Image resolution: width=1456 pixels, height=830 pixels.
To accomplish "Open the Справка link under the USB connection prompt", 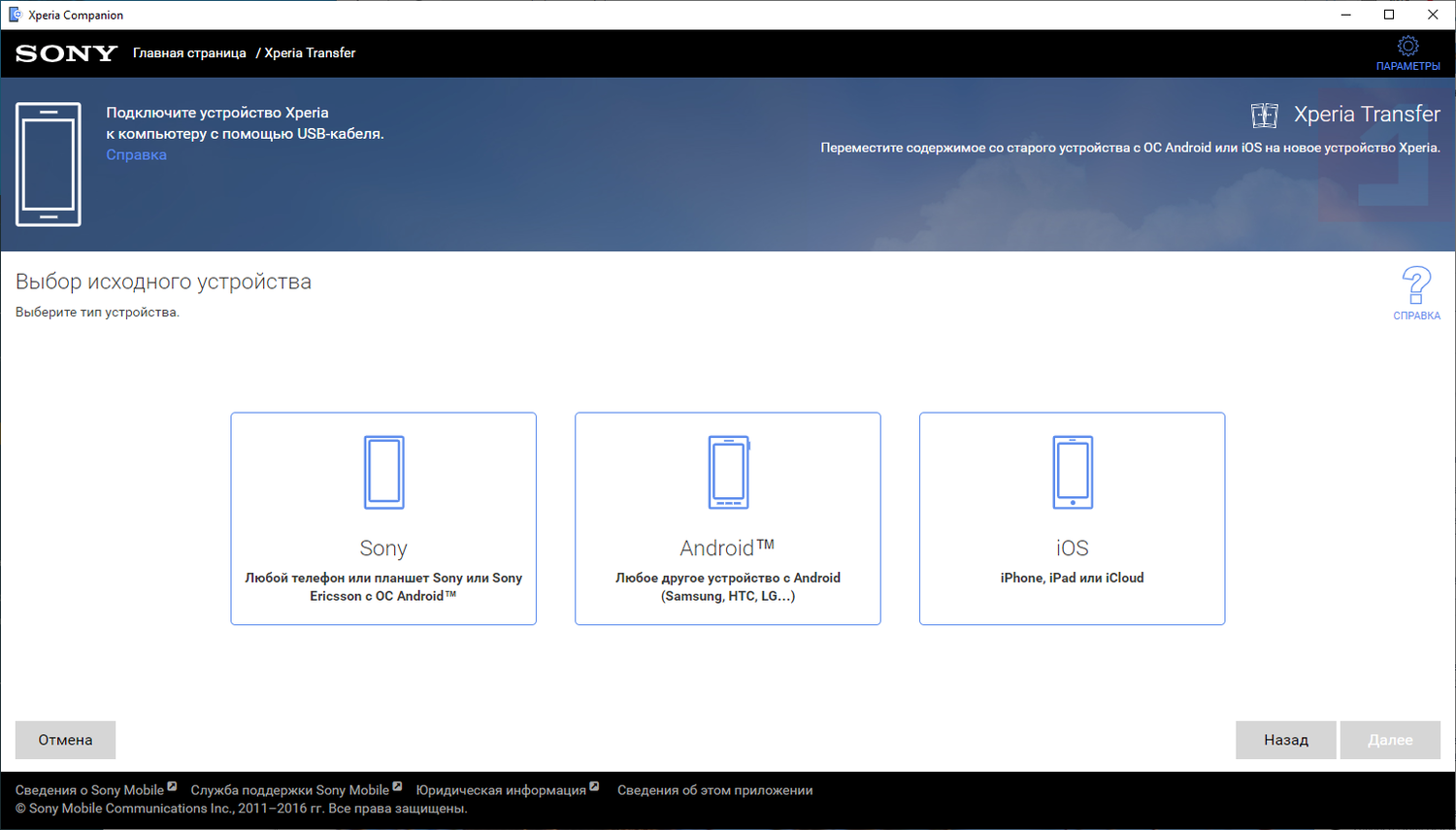I will tap(136, 155).
